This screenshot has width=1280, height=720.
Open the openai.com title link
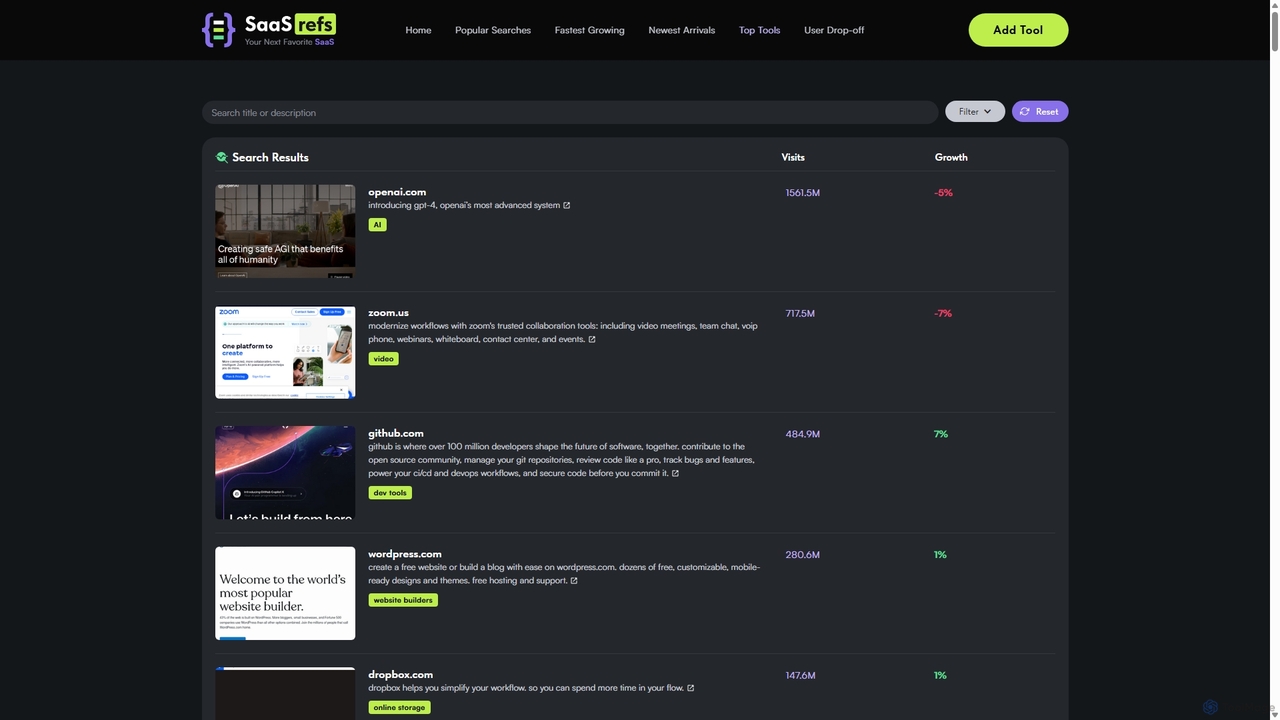[397, 192]
